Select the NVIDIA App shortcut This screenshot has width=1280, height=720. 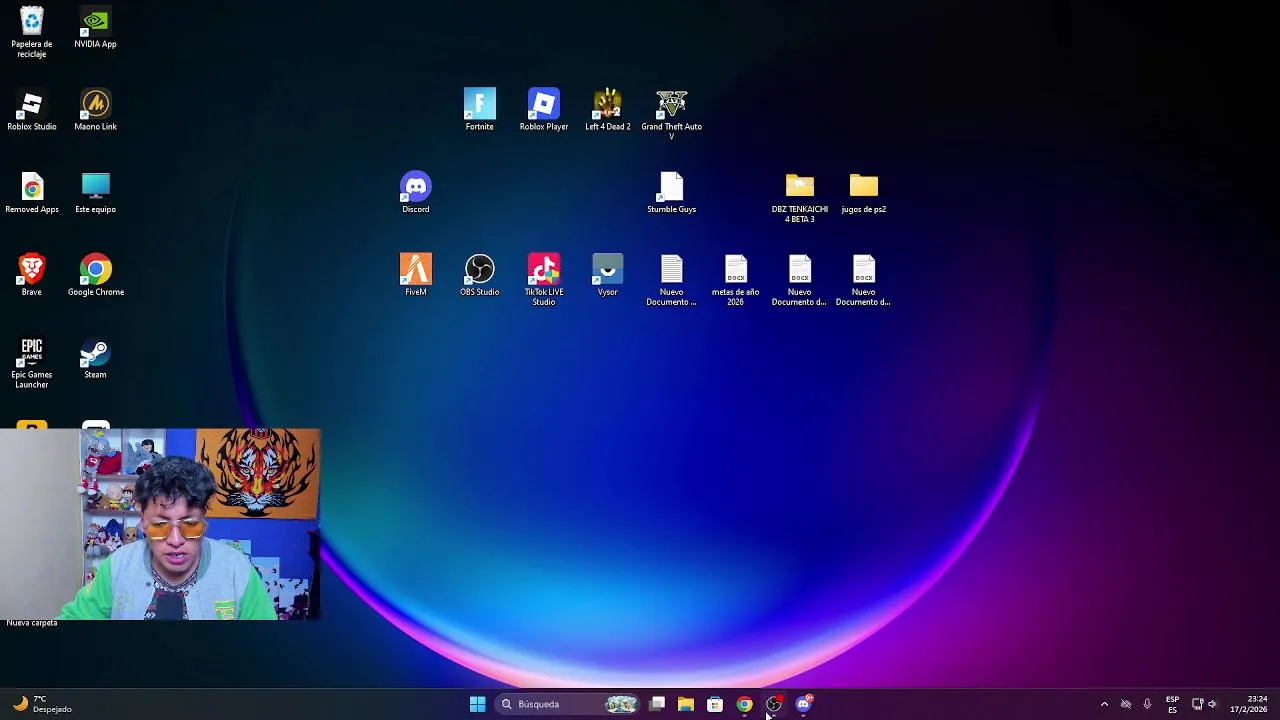click(95, 27)
